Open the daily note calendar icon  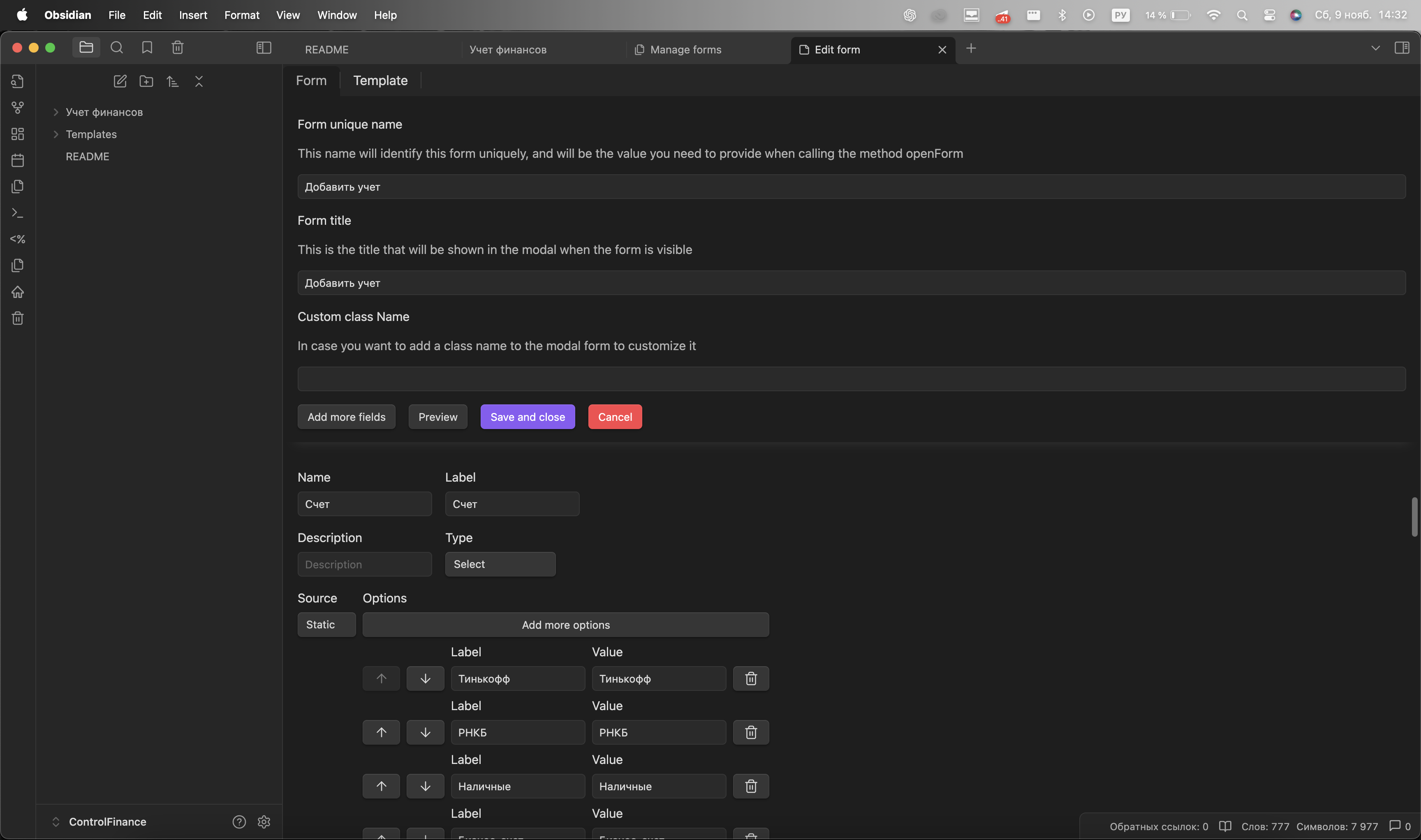click(18, 160)
